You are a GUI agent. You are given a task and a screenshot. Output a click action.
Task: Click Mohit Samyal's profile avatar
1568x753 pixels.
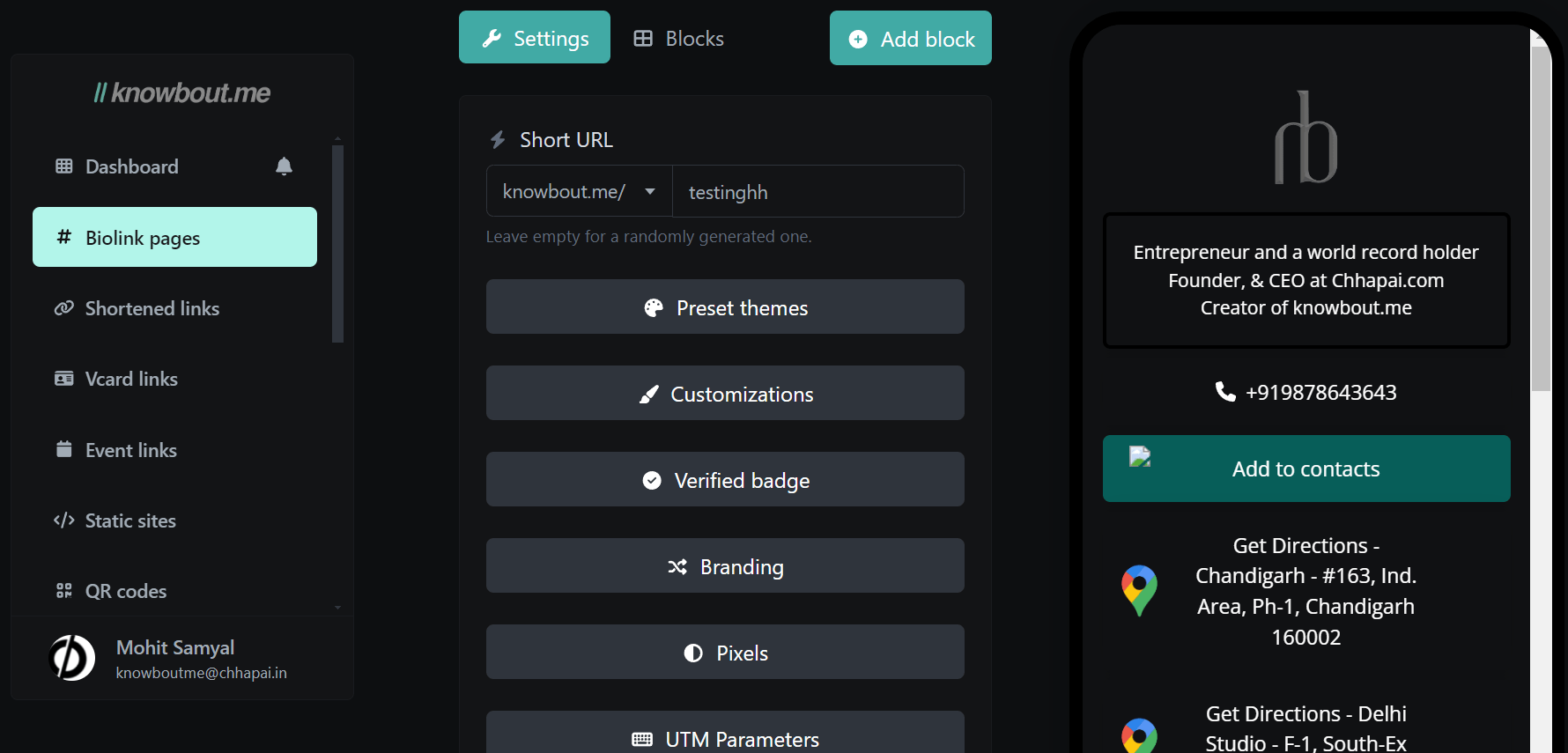[72, 658]
